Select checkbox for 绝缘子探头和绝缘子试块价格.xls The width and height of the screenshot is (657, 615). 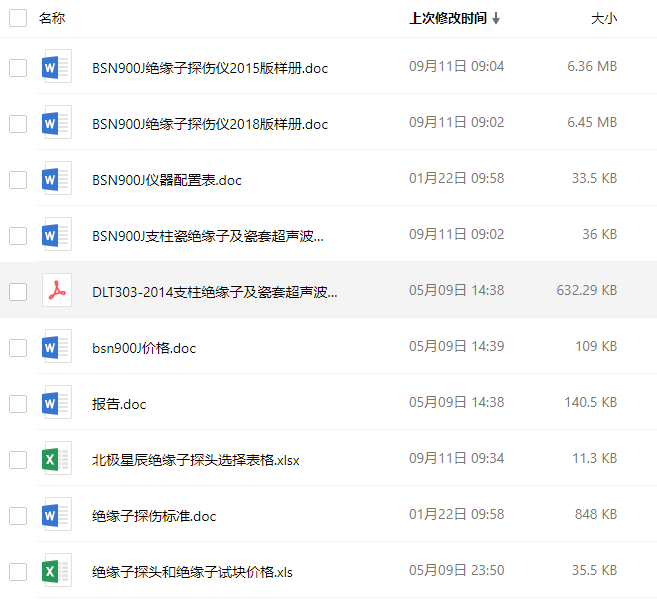pos(18,572)
